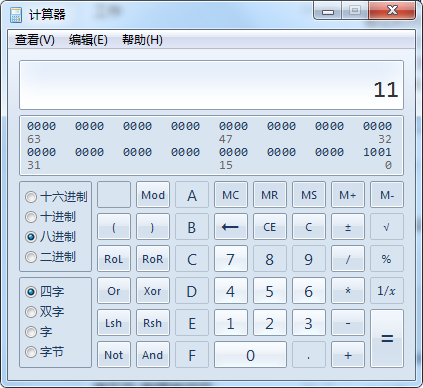Screen dimensions: 423x388
Task: Click the hex digit A button
Action: [x=192, y=195]
